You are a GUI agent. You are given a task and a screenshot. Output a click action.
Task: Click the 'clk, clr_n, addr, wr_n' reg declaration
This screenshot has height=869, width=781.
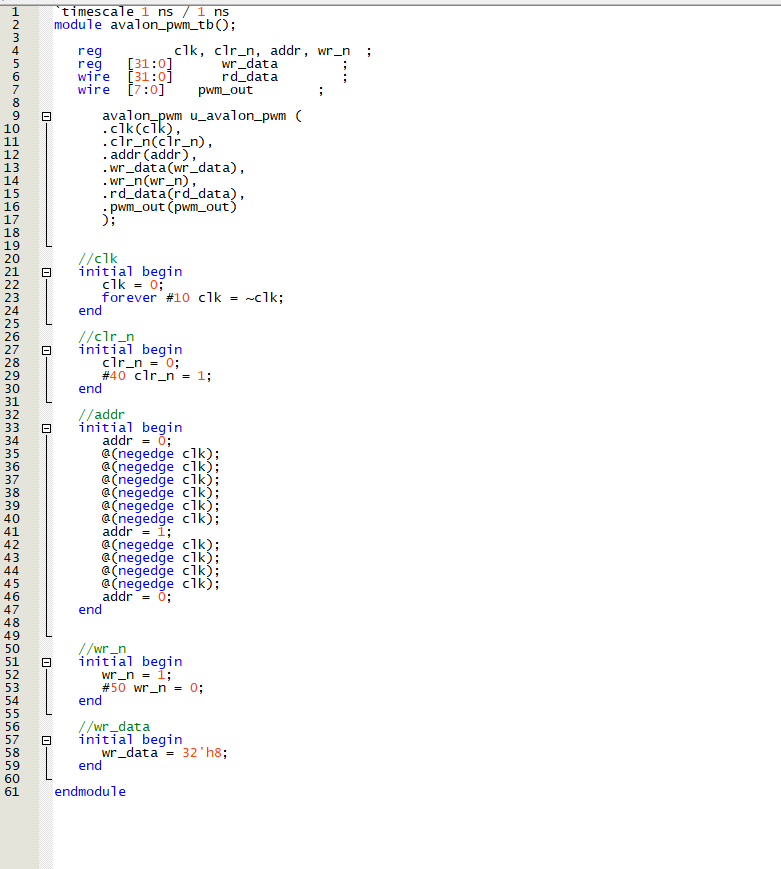[262, 51]
